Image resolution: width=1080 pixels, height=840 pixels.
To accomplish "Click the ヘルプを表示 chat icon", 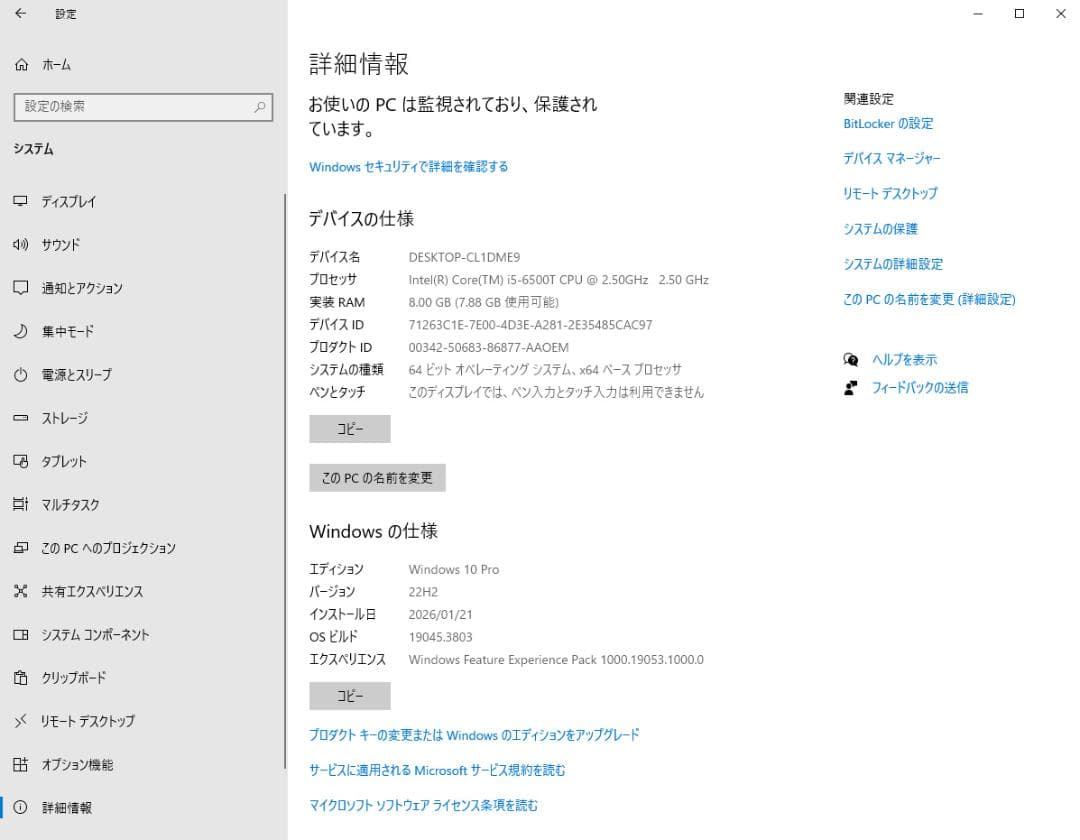I will coord(851,359).
